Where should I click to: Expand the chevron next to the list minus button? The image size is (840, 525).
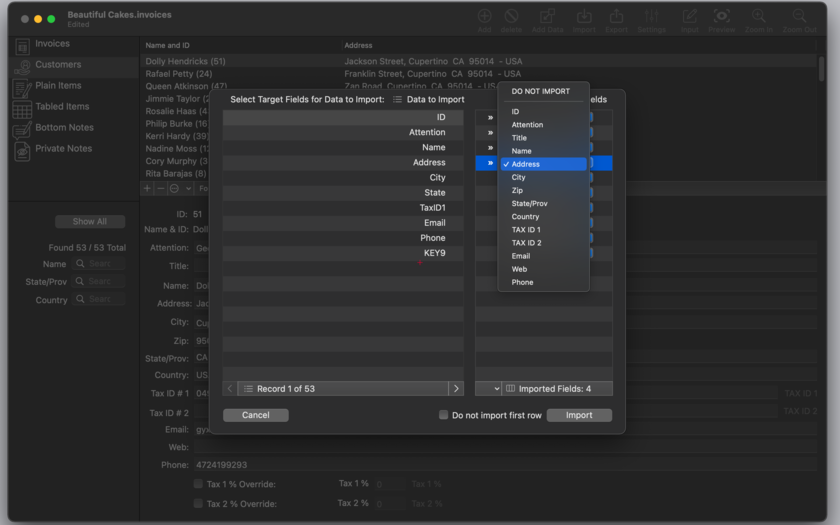pos(188,188)
